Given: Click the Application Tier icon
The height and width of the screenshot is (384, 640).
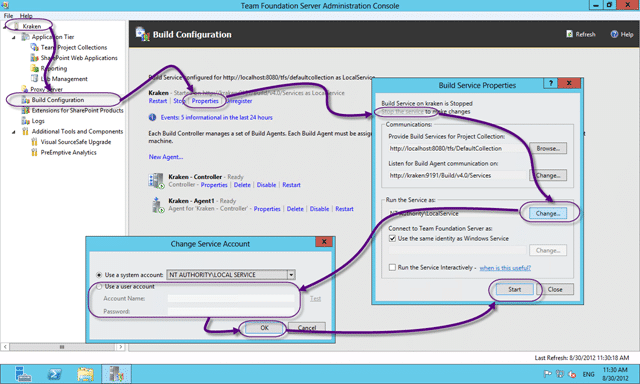Looking at the screenshot, I should (x=25, y=37).
